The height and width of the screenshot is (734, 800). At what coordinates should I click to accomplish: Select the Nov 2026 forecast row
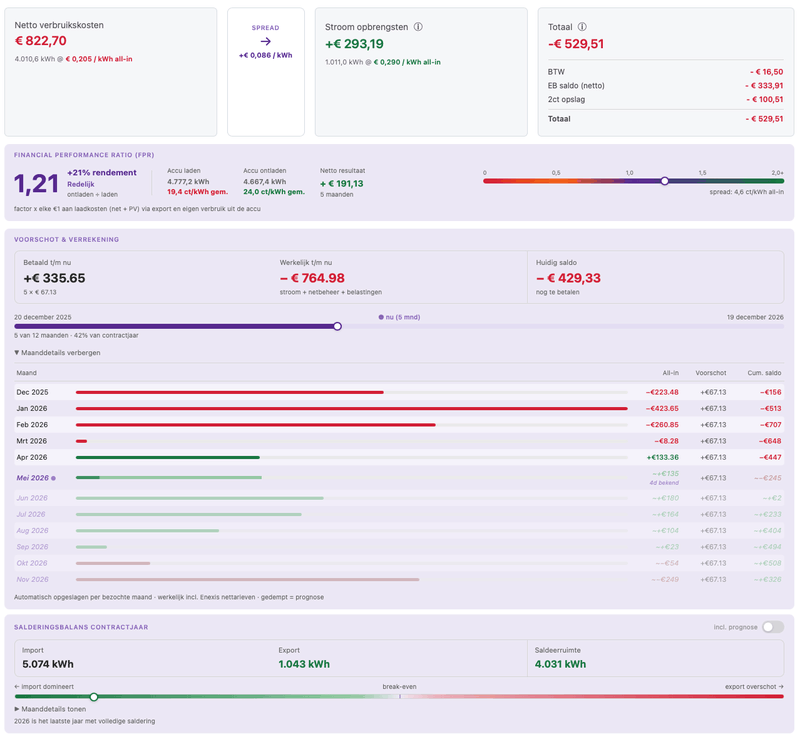(x=399, y=579)
